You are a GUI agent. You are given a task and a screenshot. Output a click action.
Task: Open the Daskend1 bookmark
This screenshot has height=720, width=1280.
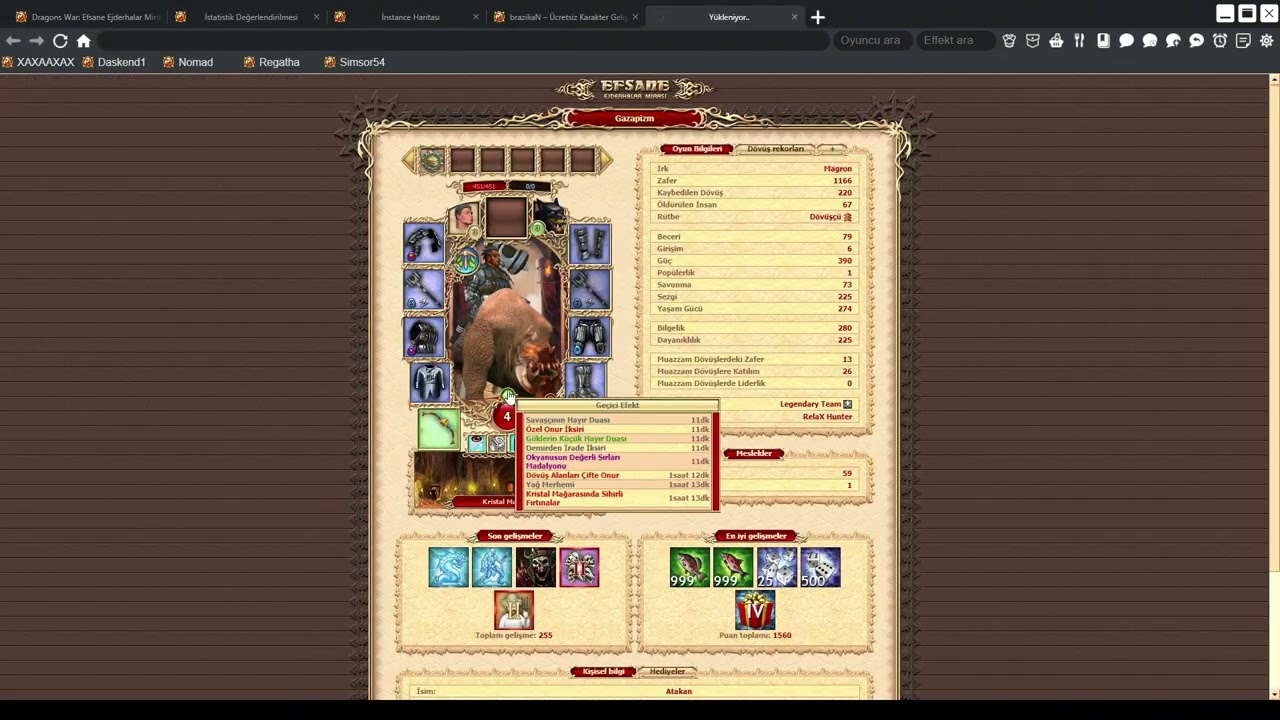[x=114, y=62]
